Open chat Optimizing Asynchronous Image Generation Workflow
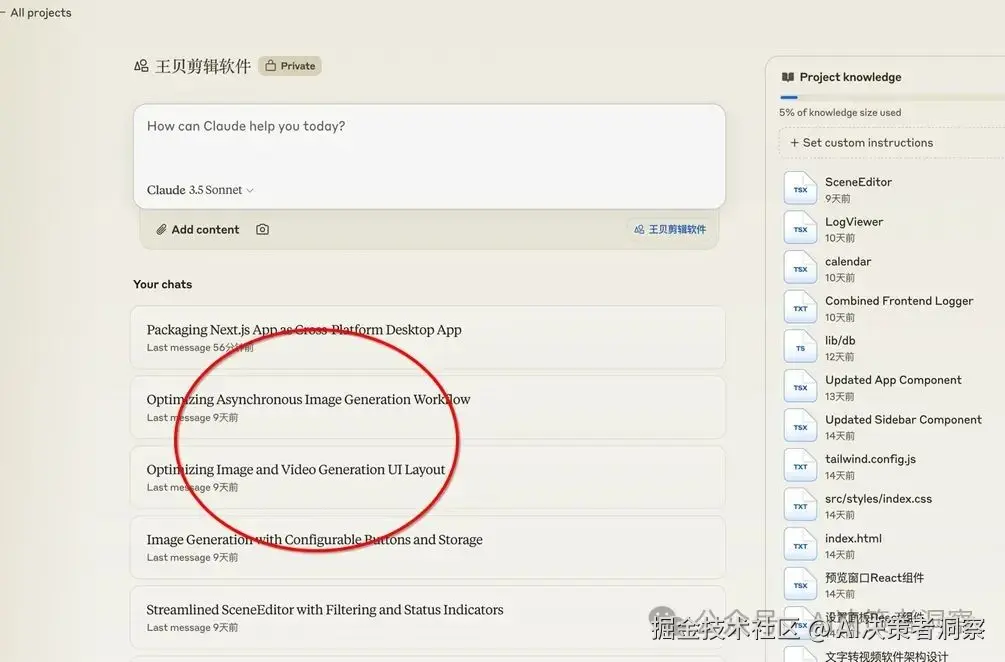Image resolution: width=1005 pixels, height=662 pixels. 428,407
